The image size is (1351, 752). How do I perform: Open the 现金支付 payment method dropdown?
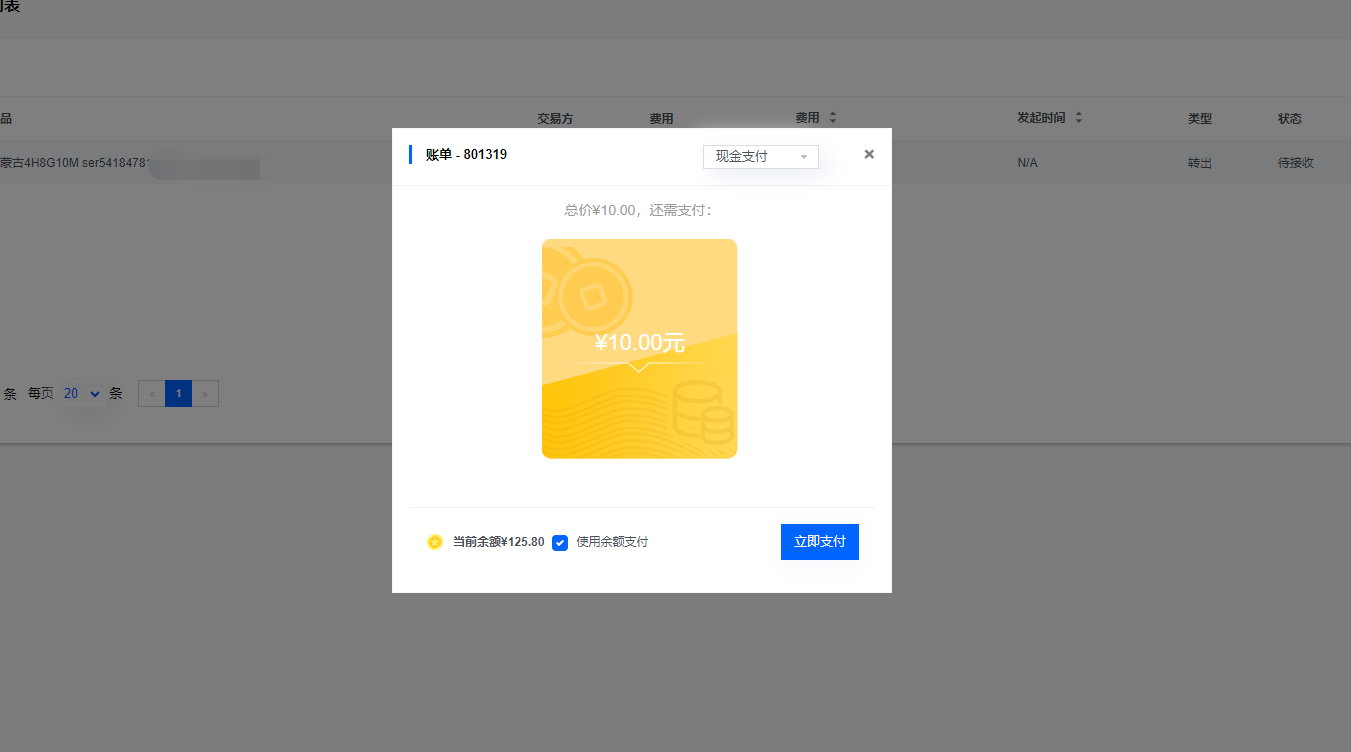coord(761,157)
